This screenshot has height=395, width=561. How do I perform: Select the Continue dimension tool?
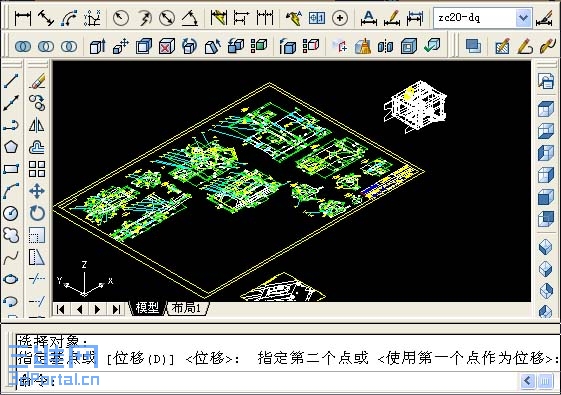265,18
